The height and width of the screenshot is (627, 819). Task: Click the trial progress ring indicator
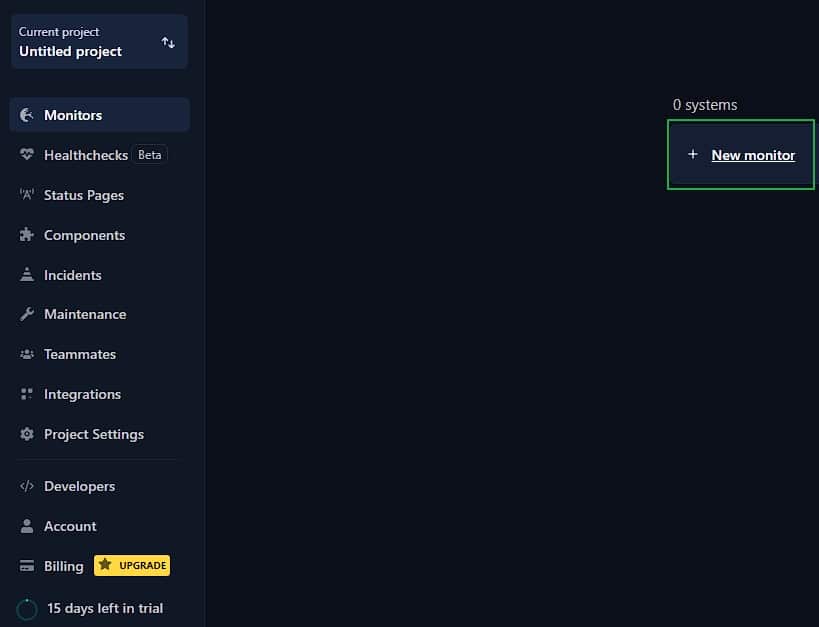(27, 609)
